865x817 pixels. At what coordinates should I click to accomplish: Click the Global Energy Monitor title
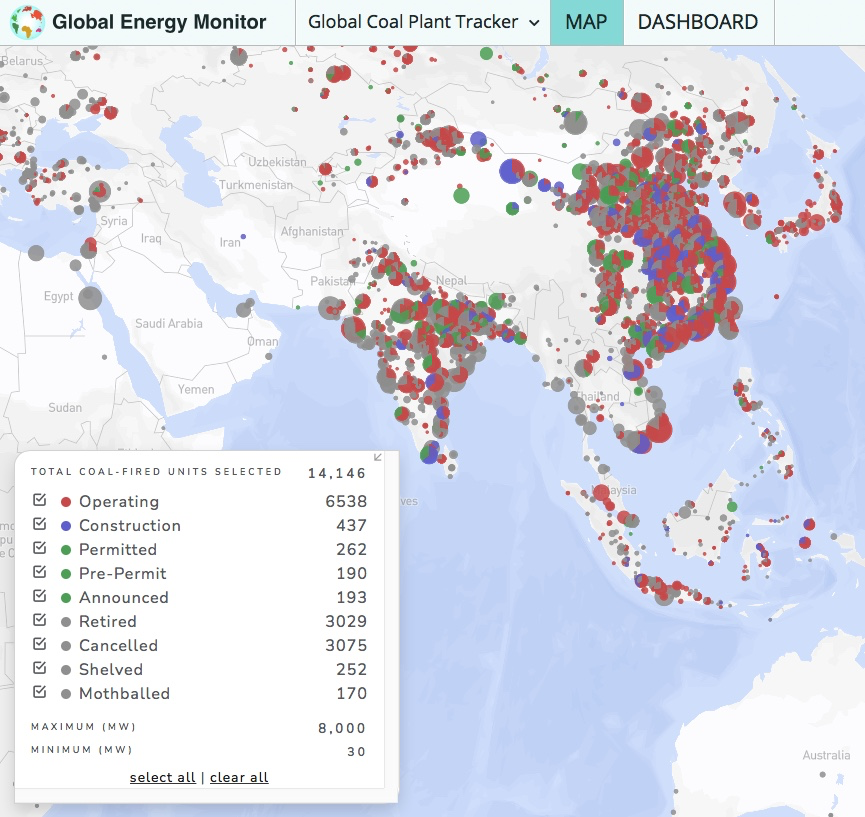(x=159, y=22)
